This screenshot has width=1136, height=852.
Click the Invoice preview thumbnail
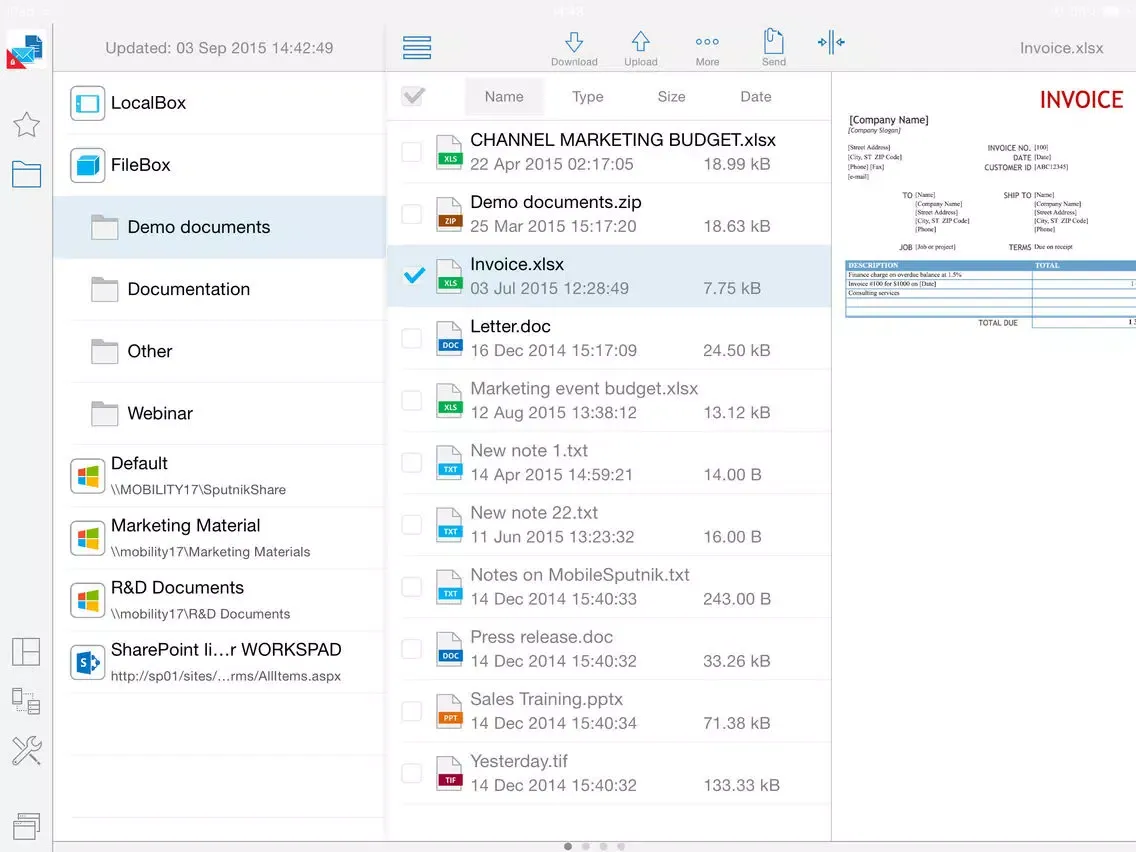click(x=990, y=208)
